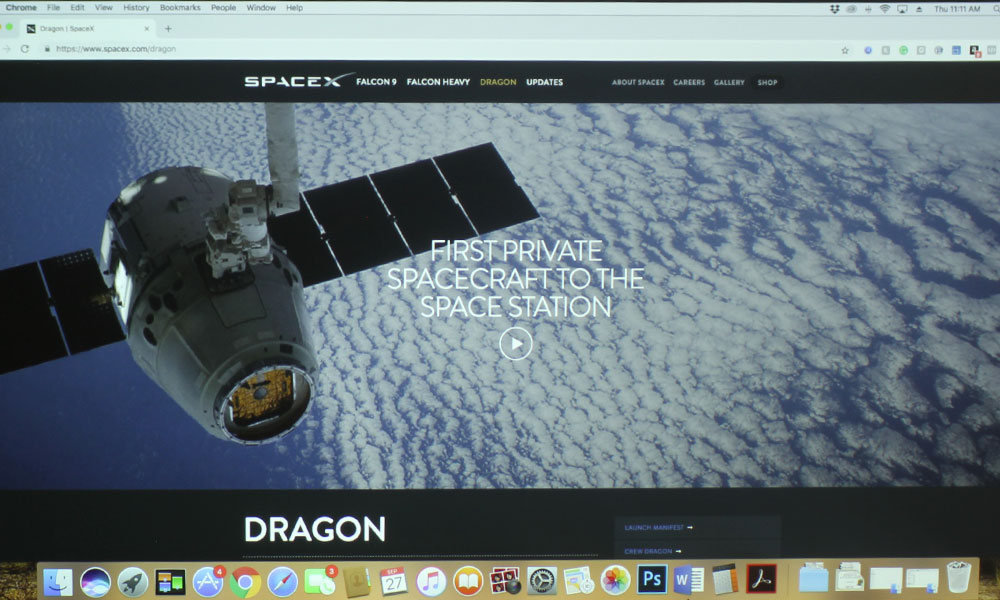1000x600 pixels.
Task: Open Launchpad rocket icon in Dock
Action: pos(133,581)
